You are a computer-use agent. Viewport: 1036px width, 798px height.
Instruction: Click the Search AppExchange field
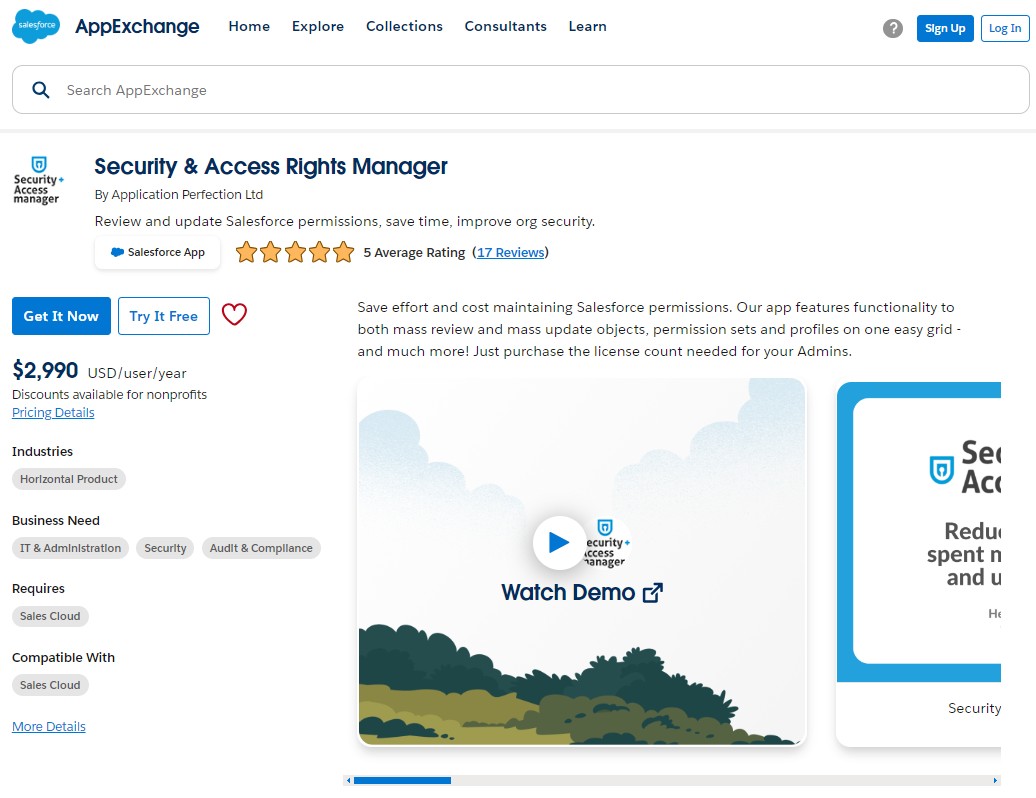[300, 89]
